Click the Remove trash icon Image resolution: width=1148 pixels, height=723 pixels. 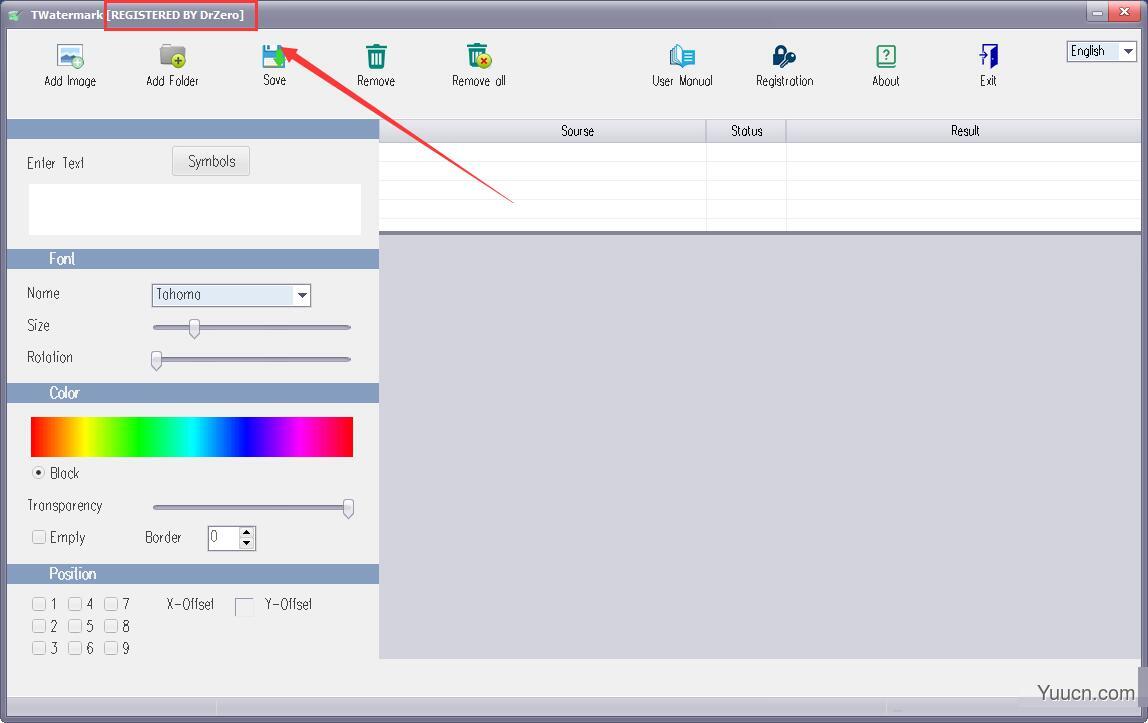coord(376,56)
